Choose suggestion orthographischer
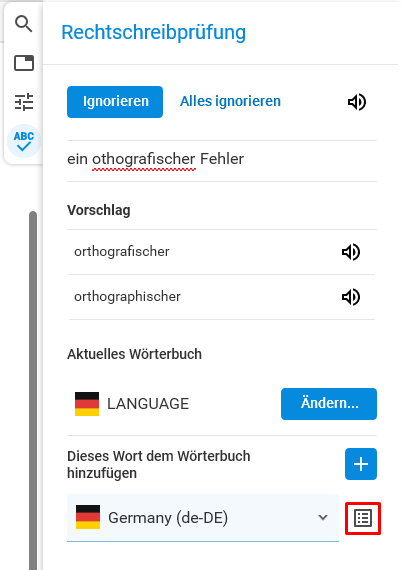The image size is (401, 570). pyautogui.click(x=127, y=297)
